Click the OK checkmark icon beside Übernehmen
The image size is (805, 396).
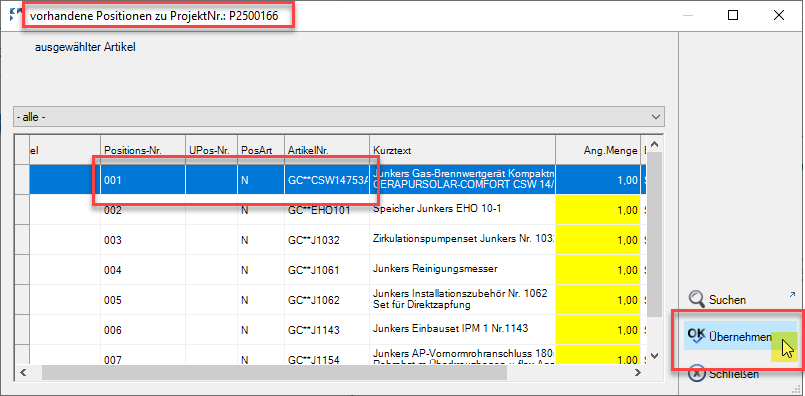pyautogui.click(x=696, y=335)
